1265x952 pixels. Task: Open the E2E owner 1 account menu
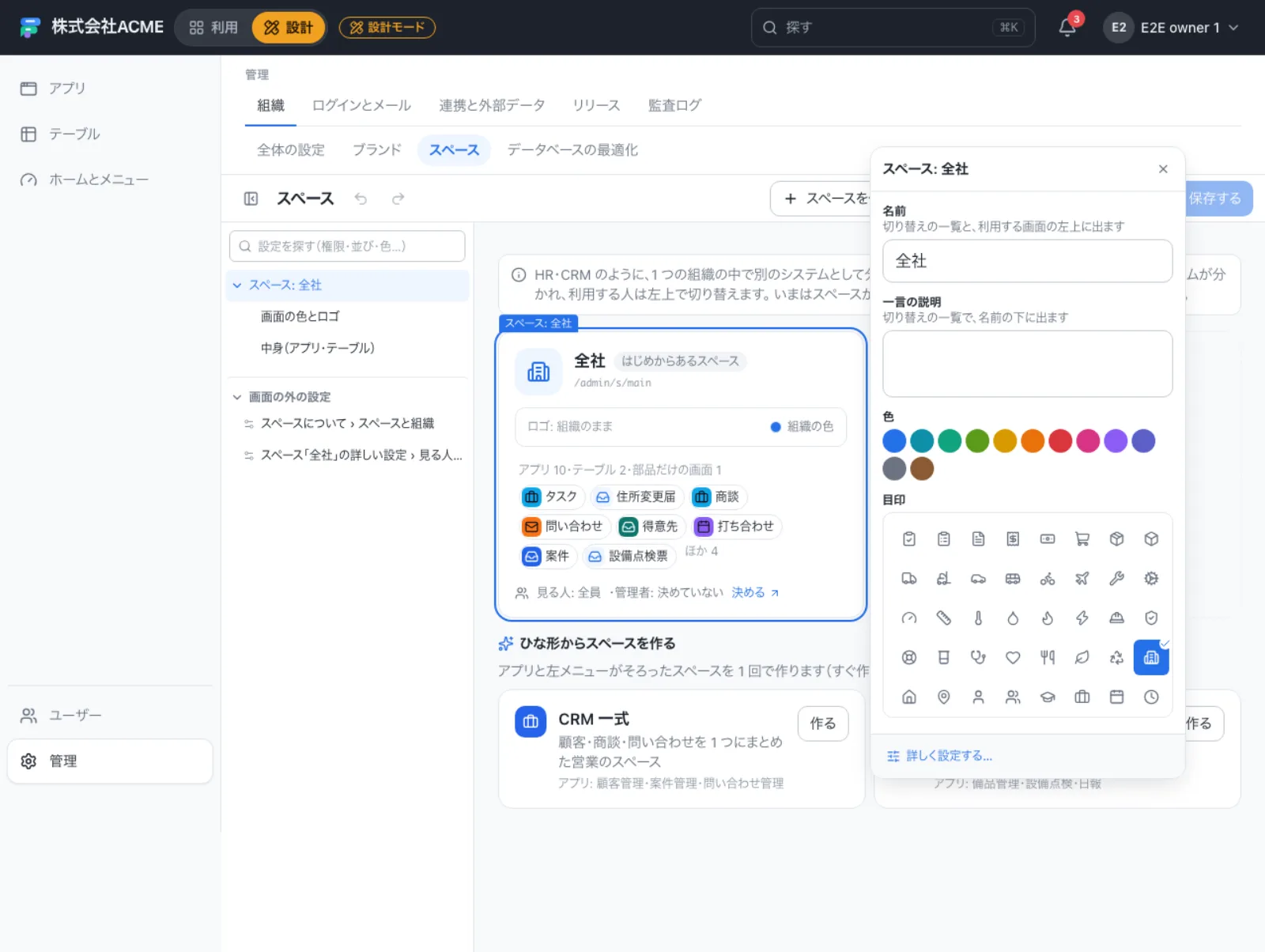[x=1172, y=28]
